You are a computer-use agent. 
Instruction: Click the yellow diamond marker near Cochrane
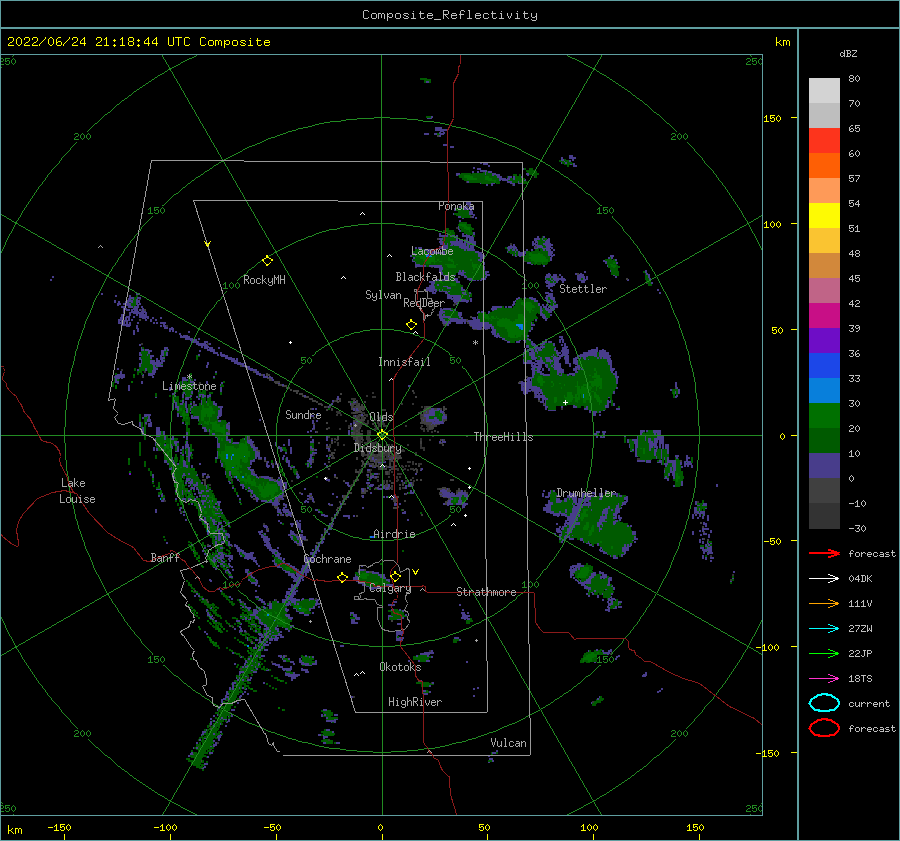click(x=342, y=577)
